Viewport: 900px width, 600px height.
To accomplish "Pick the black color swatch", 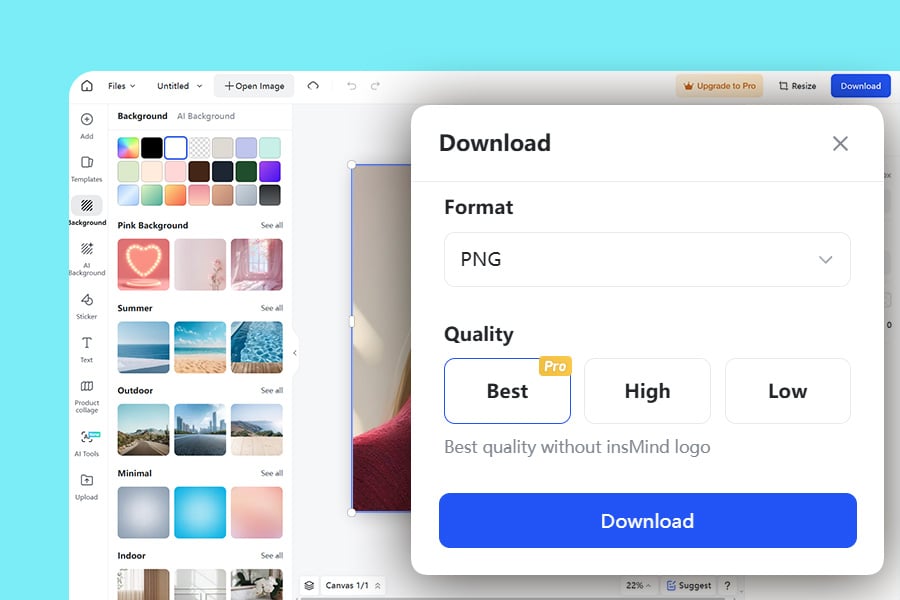I will click(x=152, y=148).
